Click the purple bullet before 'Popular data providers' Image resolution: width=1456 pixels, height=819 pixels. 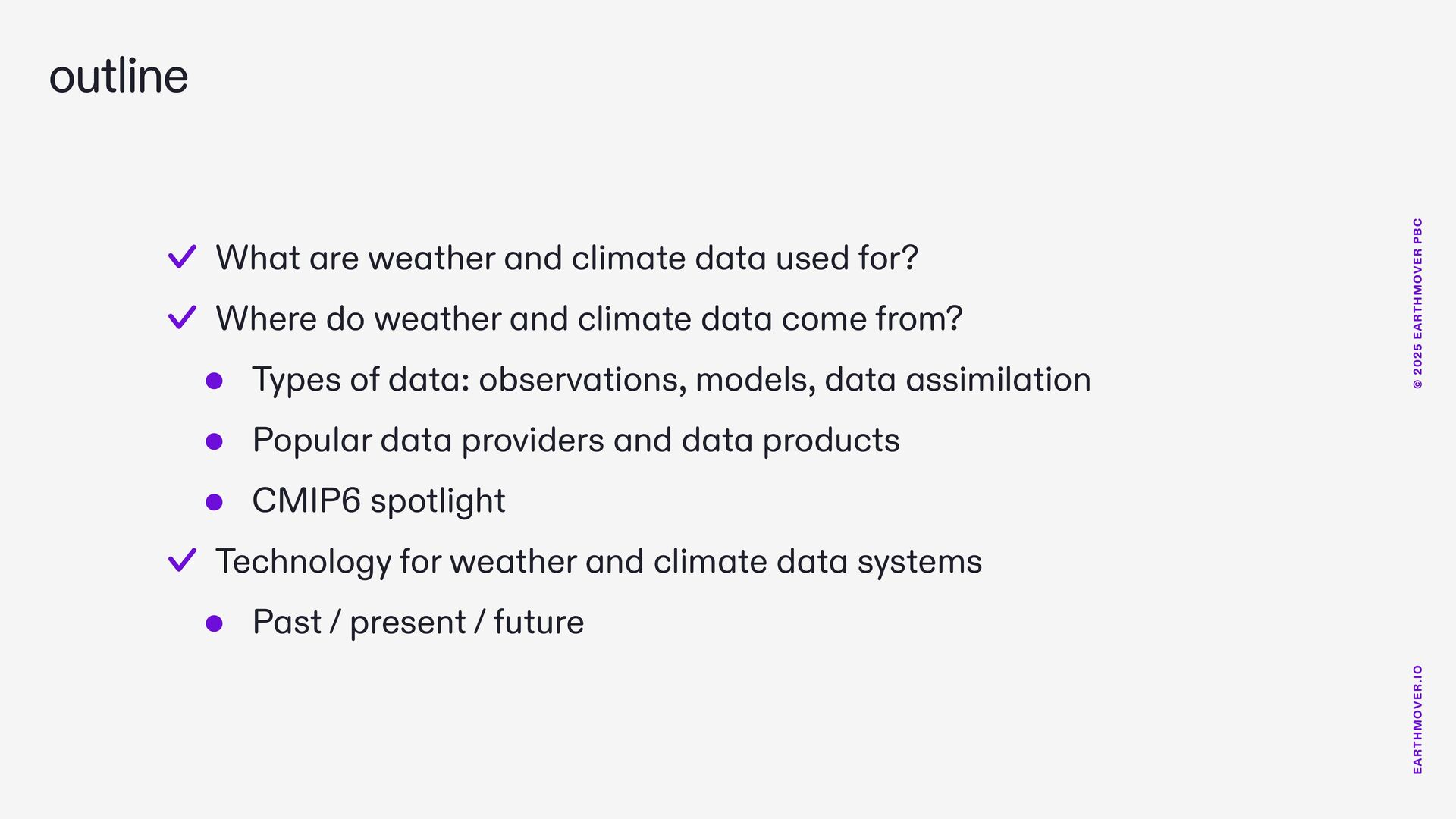(x=215, y=441)
